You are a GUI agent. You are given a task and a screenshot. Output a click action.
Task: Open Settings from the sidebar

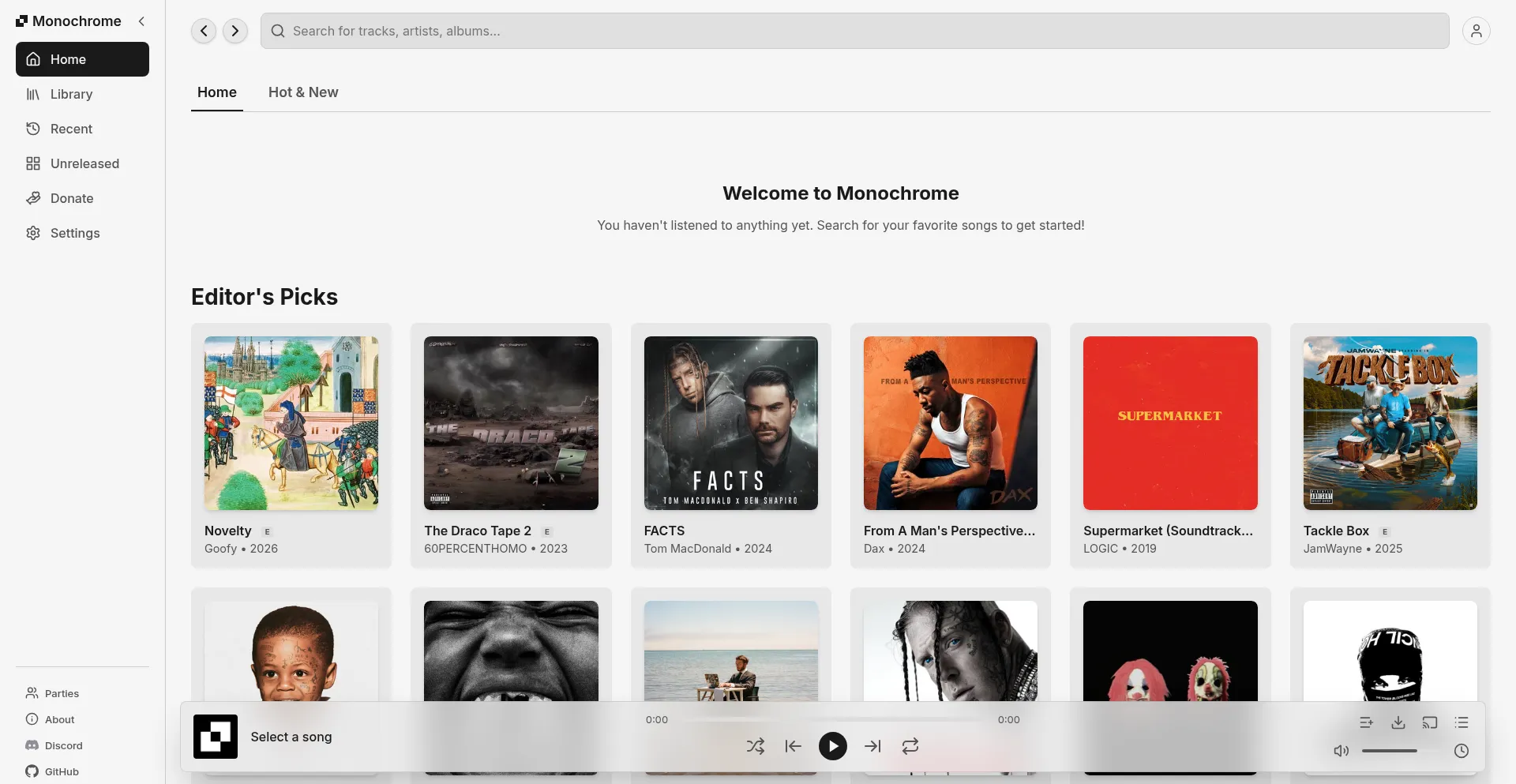pyautogui.click(x=82, y=233)
